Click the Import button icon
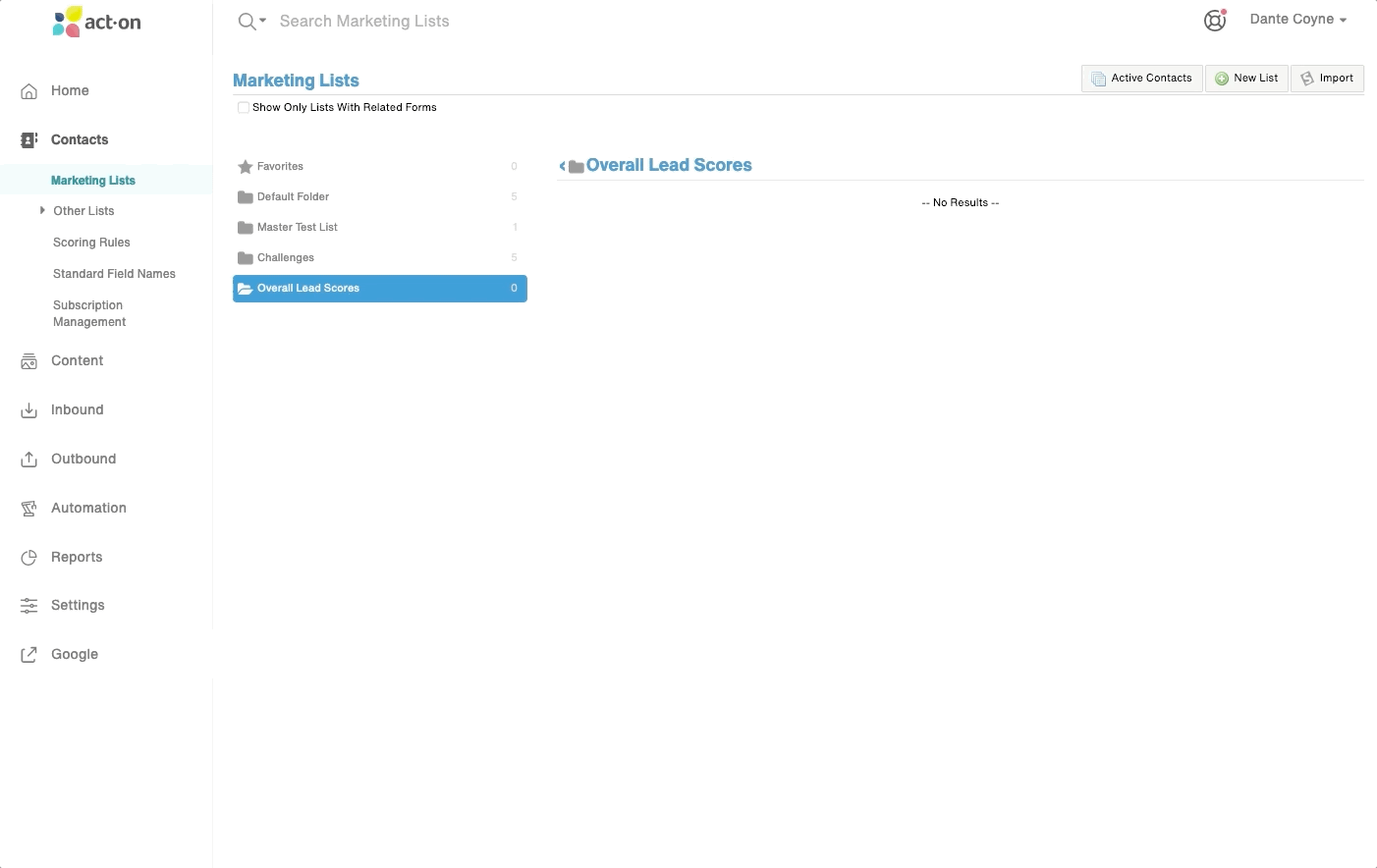Screen dimensions: 1377x868 coord(1307,79)
